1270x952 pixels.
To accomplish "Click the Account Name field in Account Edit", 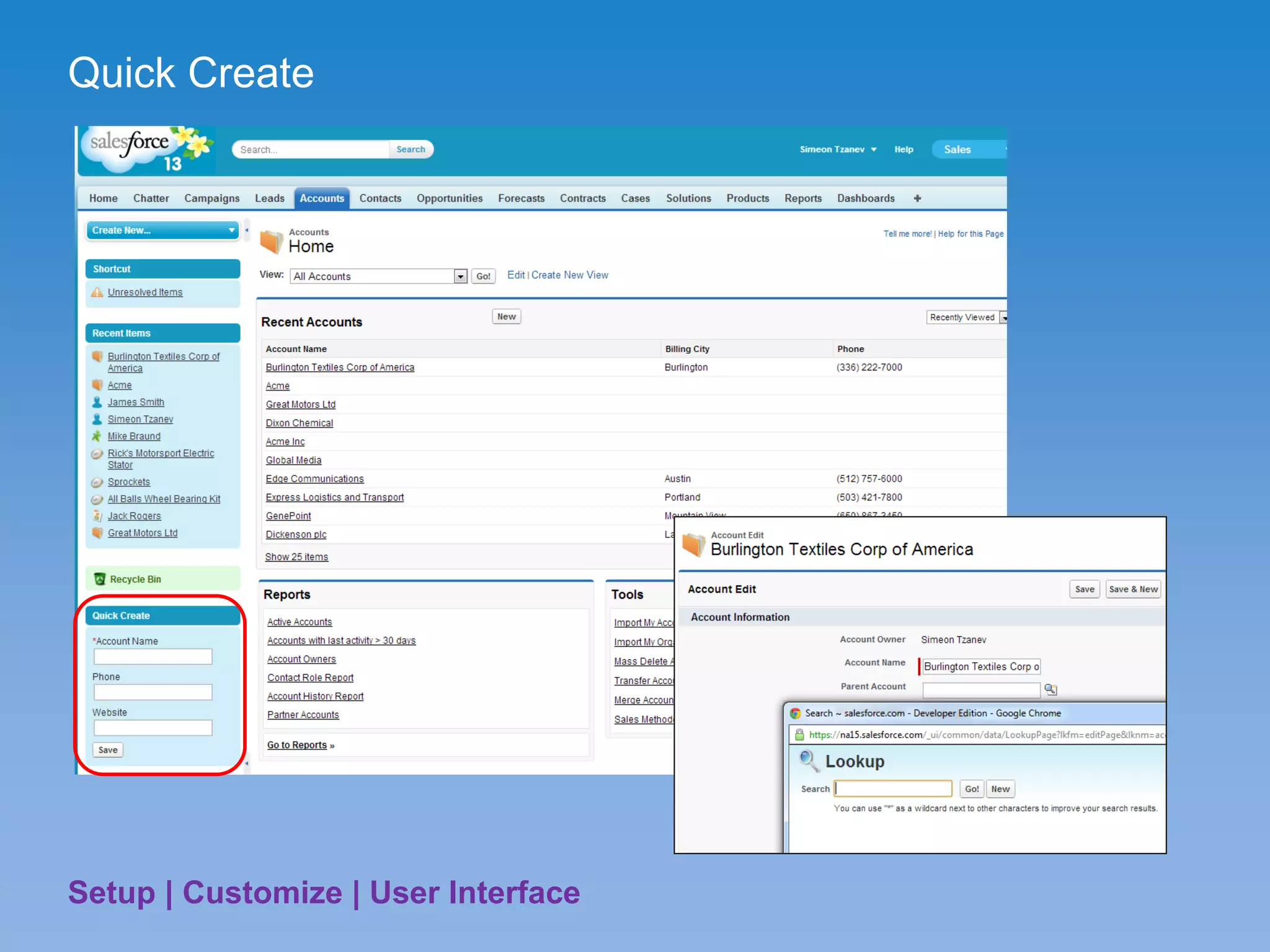I will pyautogui.click(x=981, y=667).
